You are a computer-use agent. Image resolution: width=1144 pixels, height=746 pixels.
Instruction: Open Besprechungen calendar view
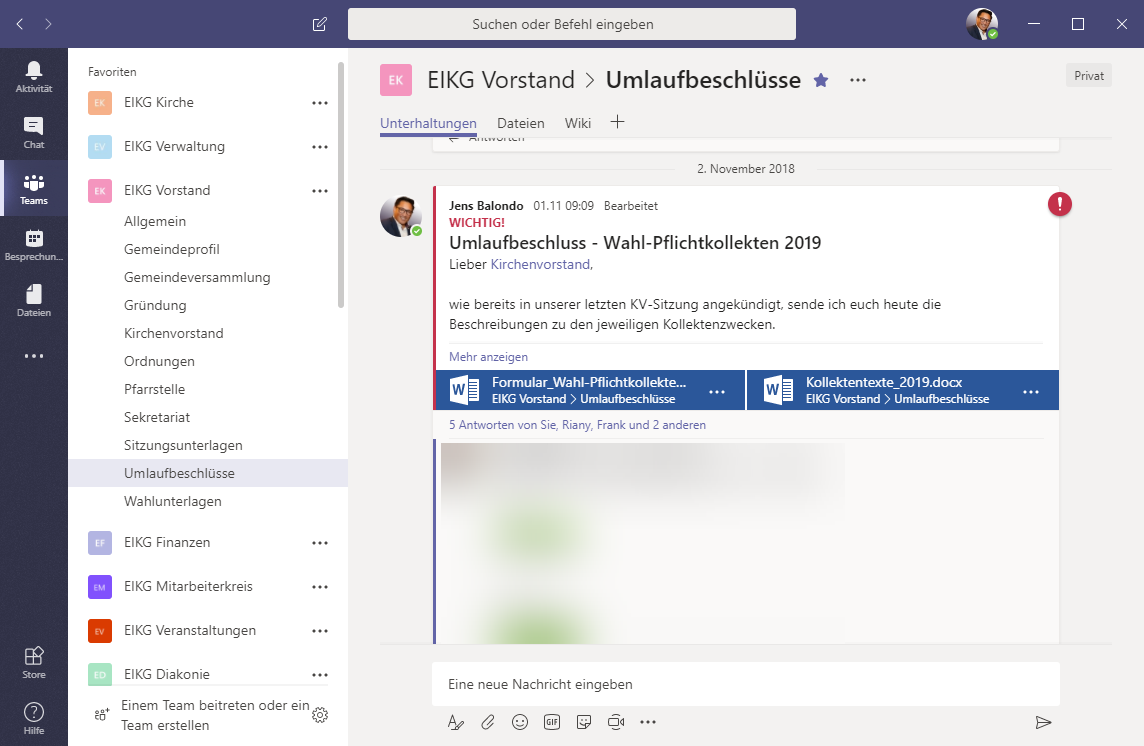coord(34,245)
